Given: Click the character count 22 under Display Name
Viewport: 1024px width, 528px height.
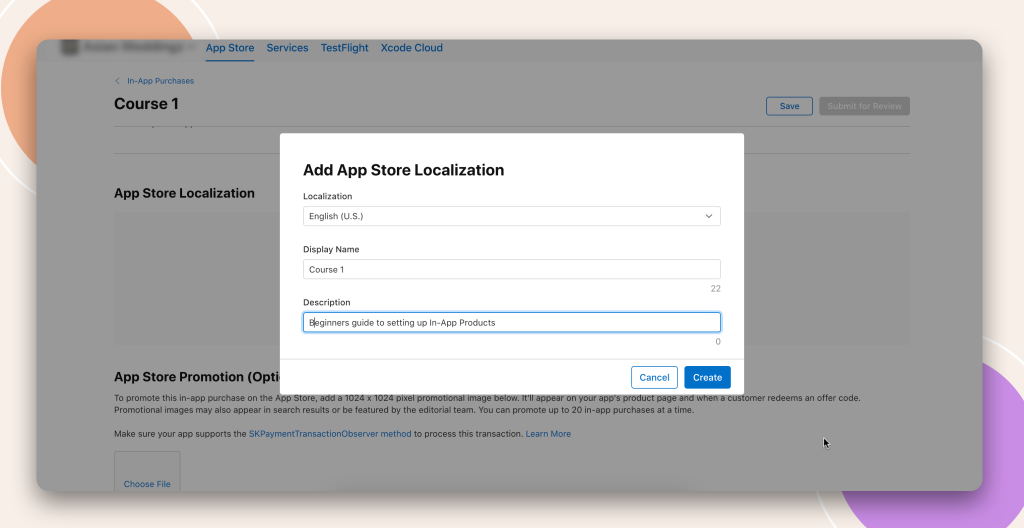Looking at the screenshot, I should coord(715,289).
